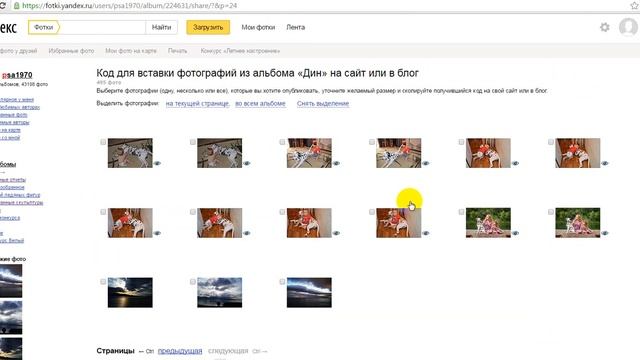Open third row's middle cloudy sky thumbnail
640x360 pixels.
220,293
